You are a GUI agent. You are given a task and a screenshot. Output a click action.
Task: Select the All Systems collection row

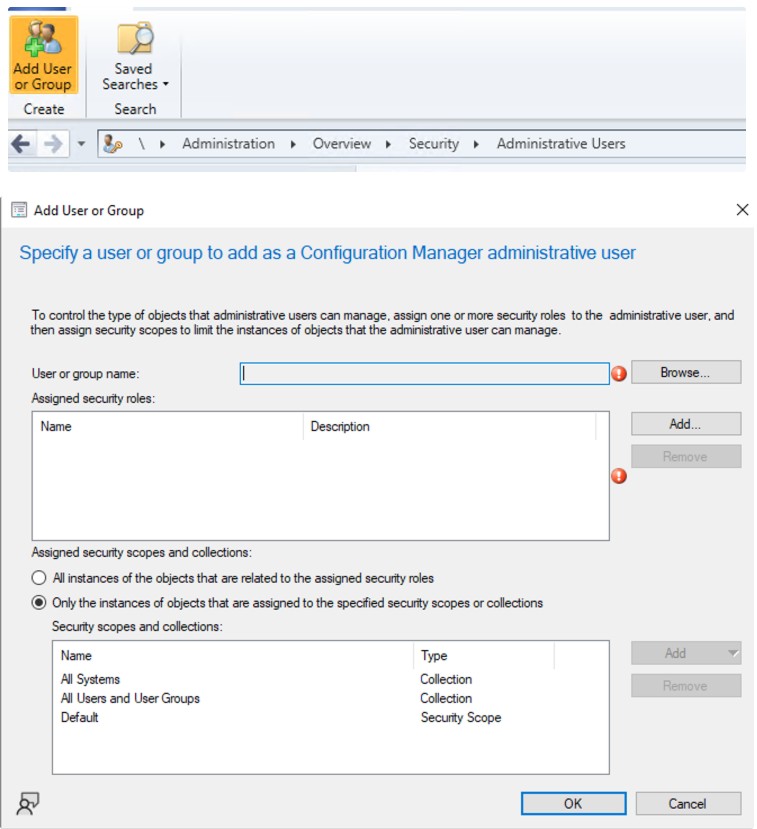pos(90,679)
